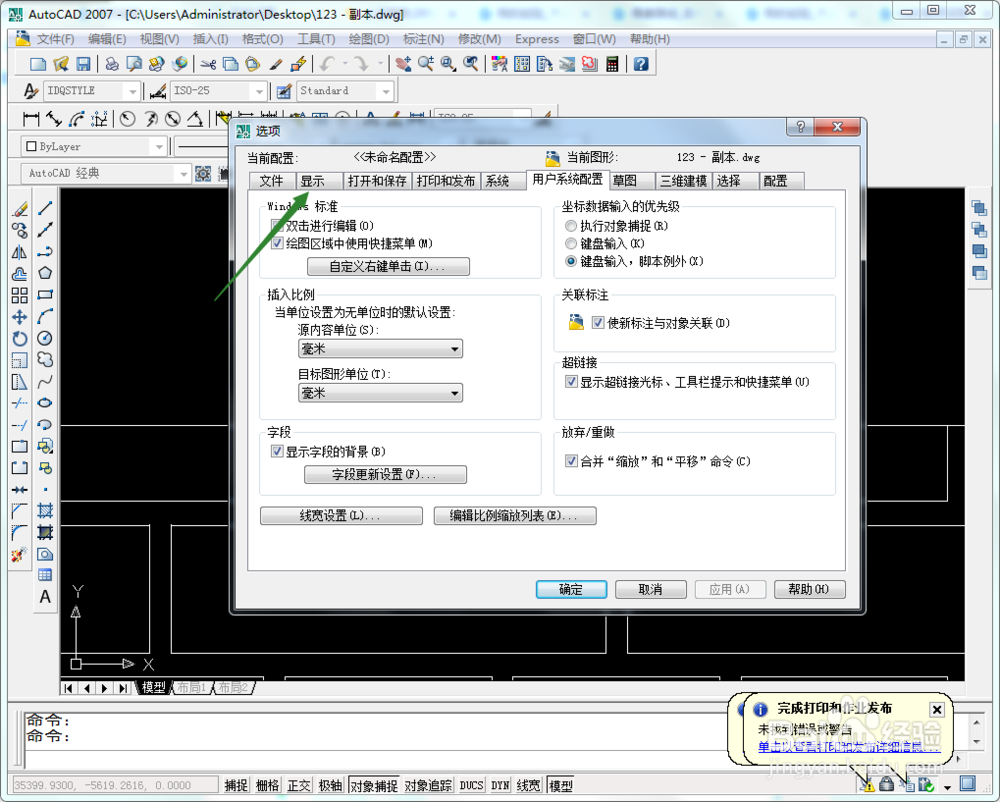The height and width of the screenshot is (802, 1000).
Task: Click the Workspace Settings gear icon
Action: [x=203, y=173]
